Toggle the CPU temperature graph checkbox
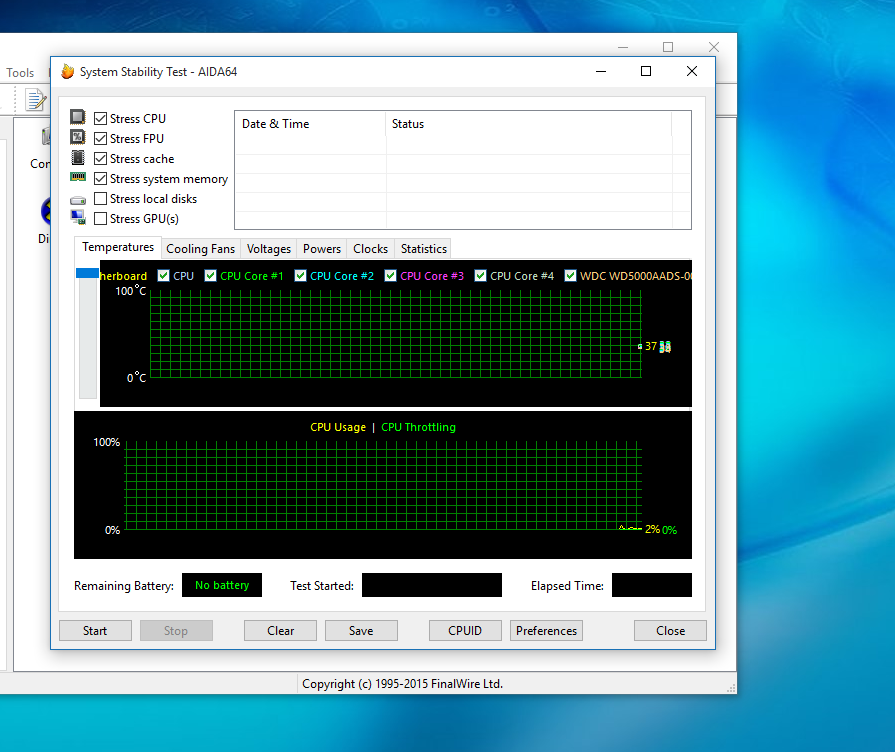The height and width of the screenshot is (752, 895). coord(164,276)
